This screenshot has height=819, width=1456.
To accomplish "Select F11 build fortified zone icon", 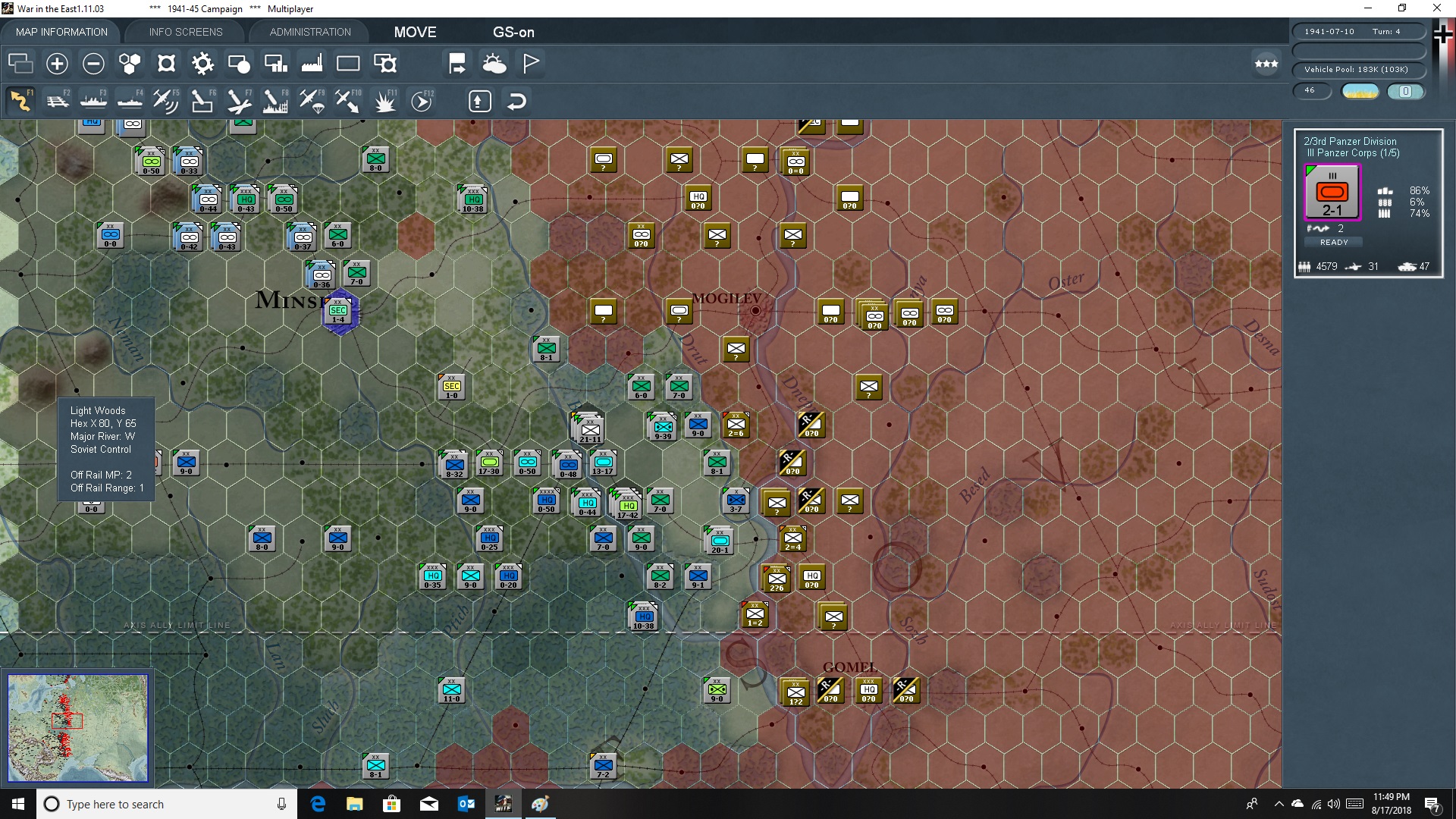I will (x=385, y=101).
